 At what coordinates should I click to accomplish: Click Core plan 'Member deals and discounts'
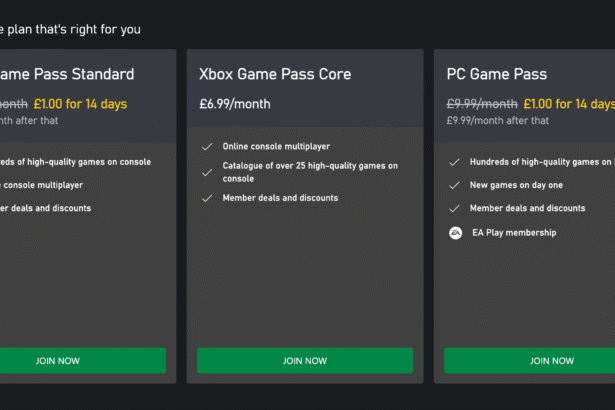280,198
